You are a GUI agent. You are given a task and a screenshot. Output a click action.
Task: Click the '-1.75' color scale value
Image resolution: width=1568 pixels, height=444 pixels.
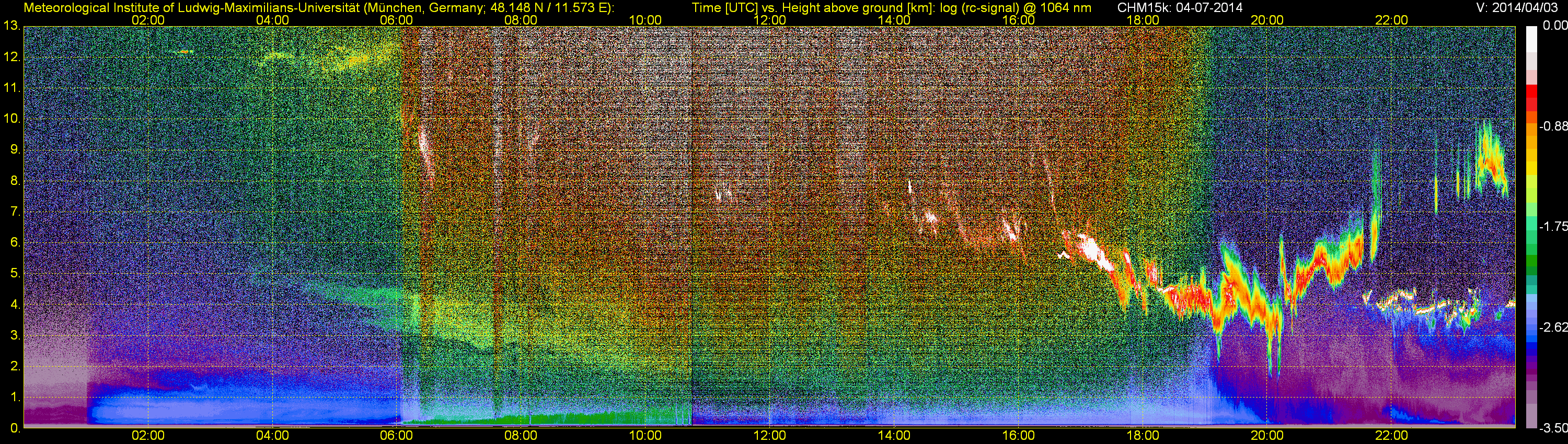point(1553,227)
